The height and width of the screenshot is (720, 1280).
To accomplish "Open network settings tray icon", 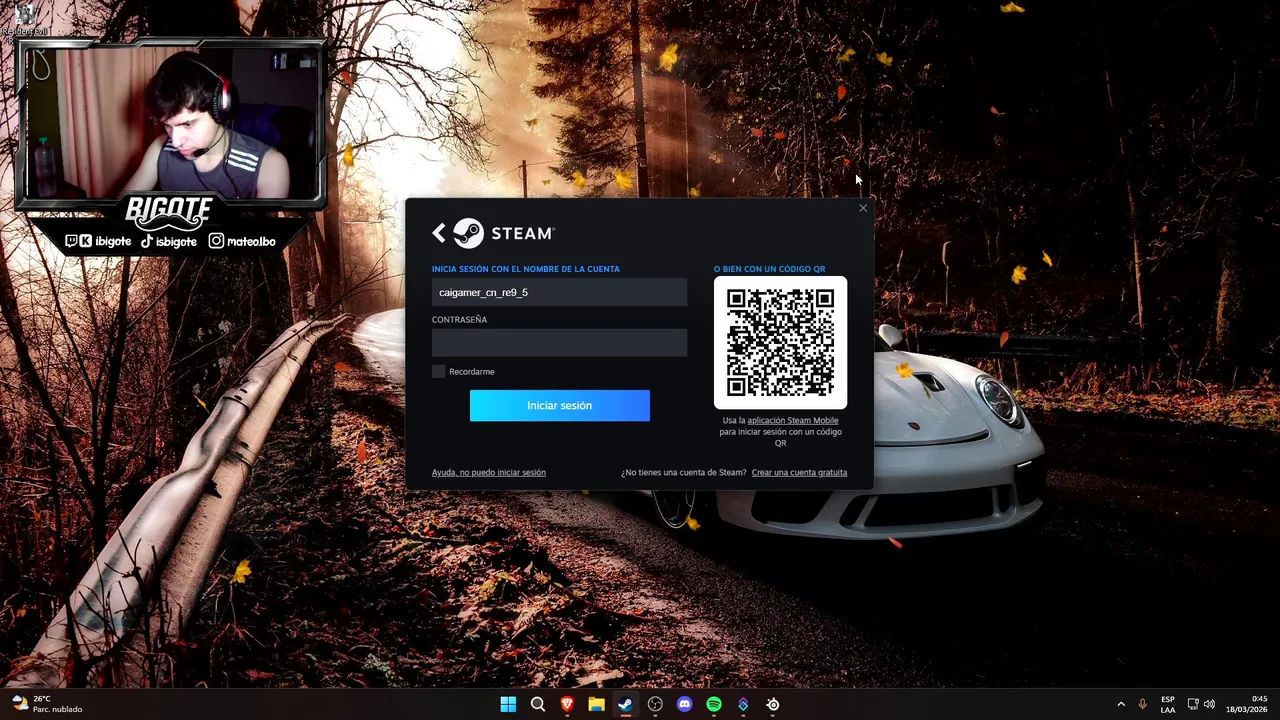I will click(x=1193, y=704).
